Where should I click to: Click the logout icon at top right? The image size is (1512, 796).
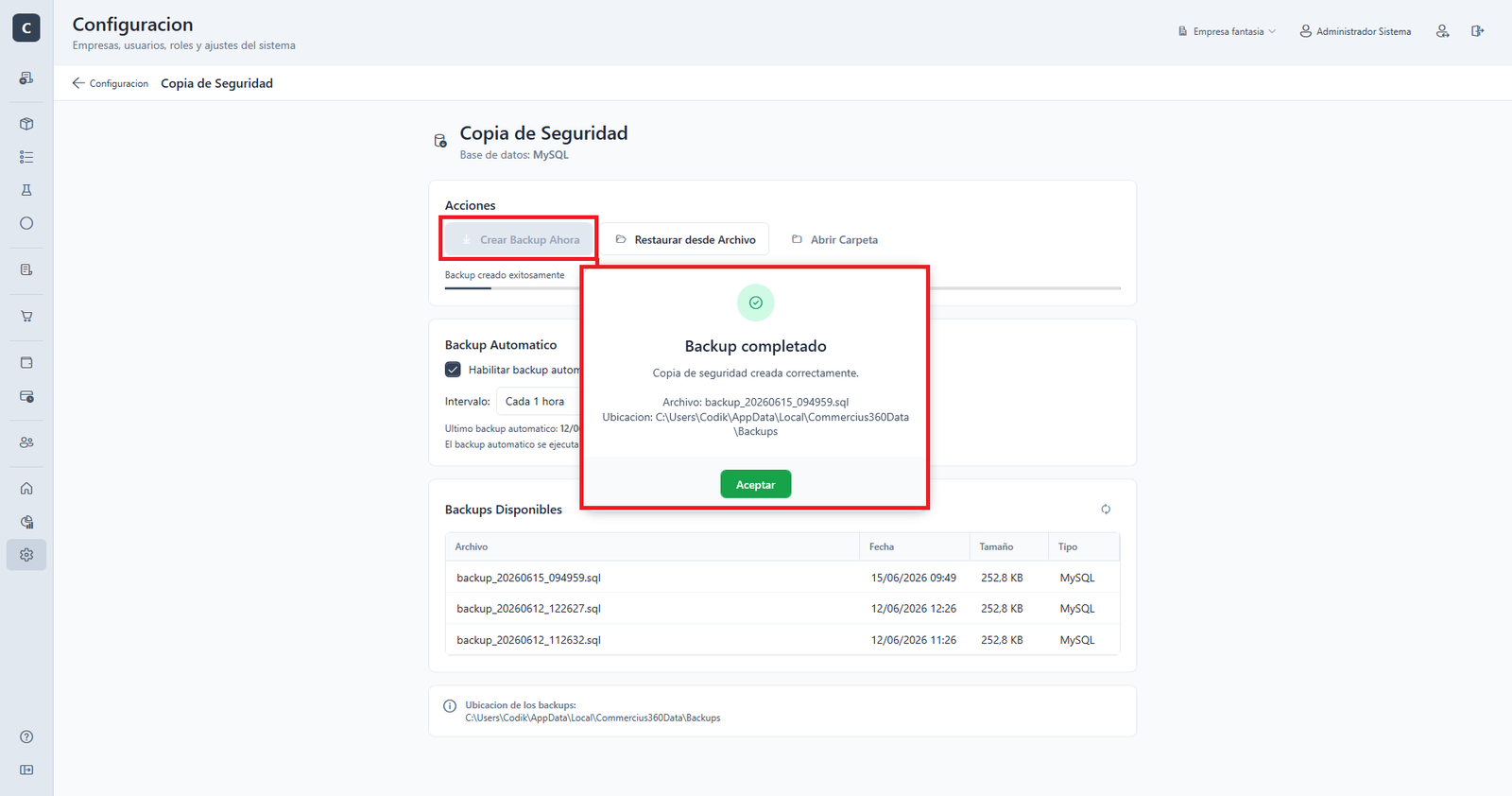[1477, 31]
